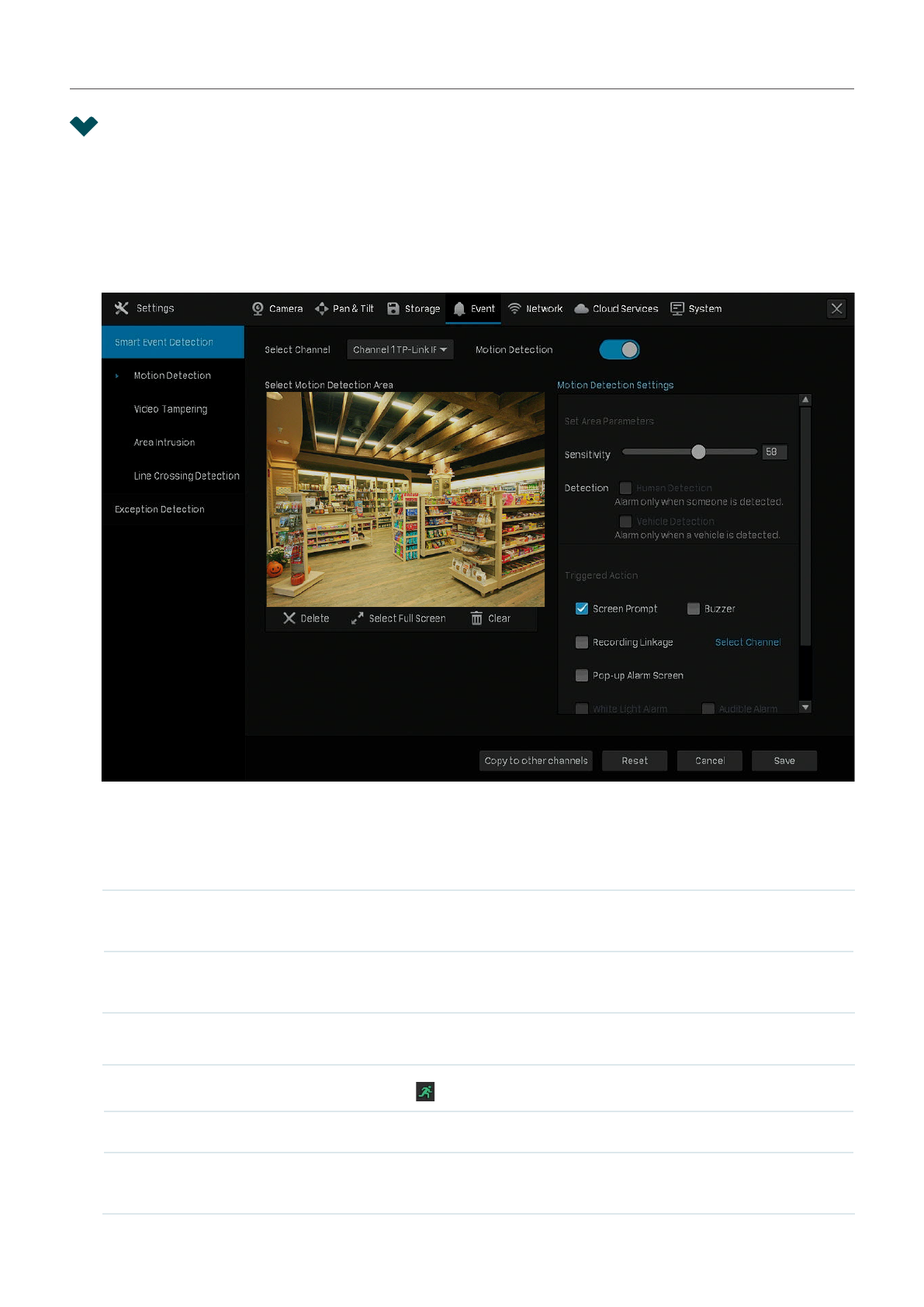
Task: Click the Sensitivity slider handle
Action: point(698,452)
